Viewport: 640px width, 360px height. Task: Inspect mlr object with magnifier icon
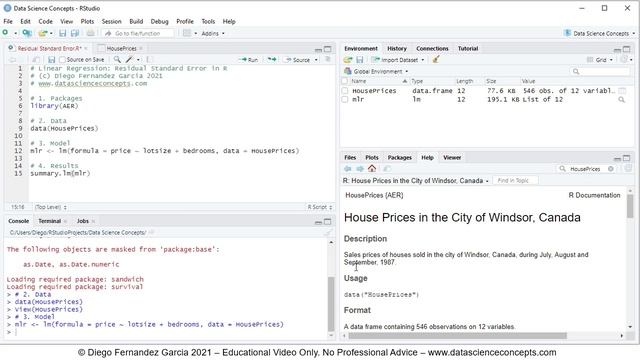(x=622, y=99)
